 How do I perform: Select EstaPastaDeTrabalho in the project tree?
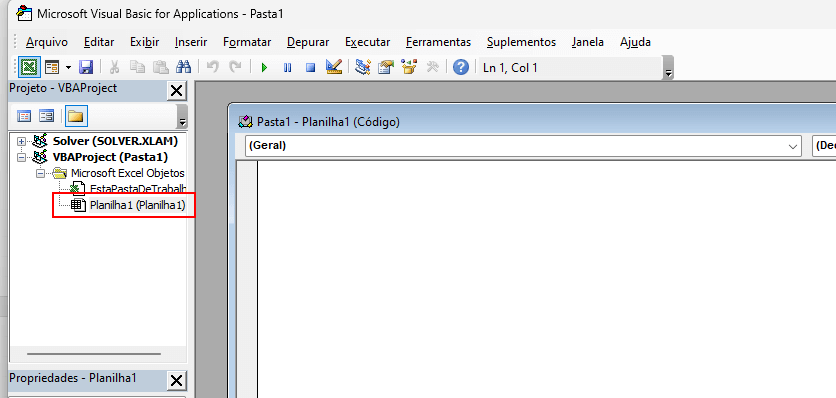tap(138, 189)
